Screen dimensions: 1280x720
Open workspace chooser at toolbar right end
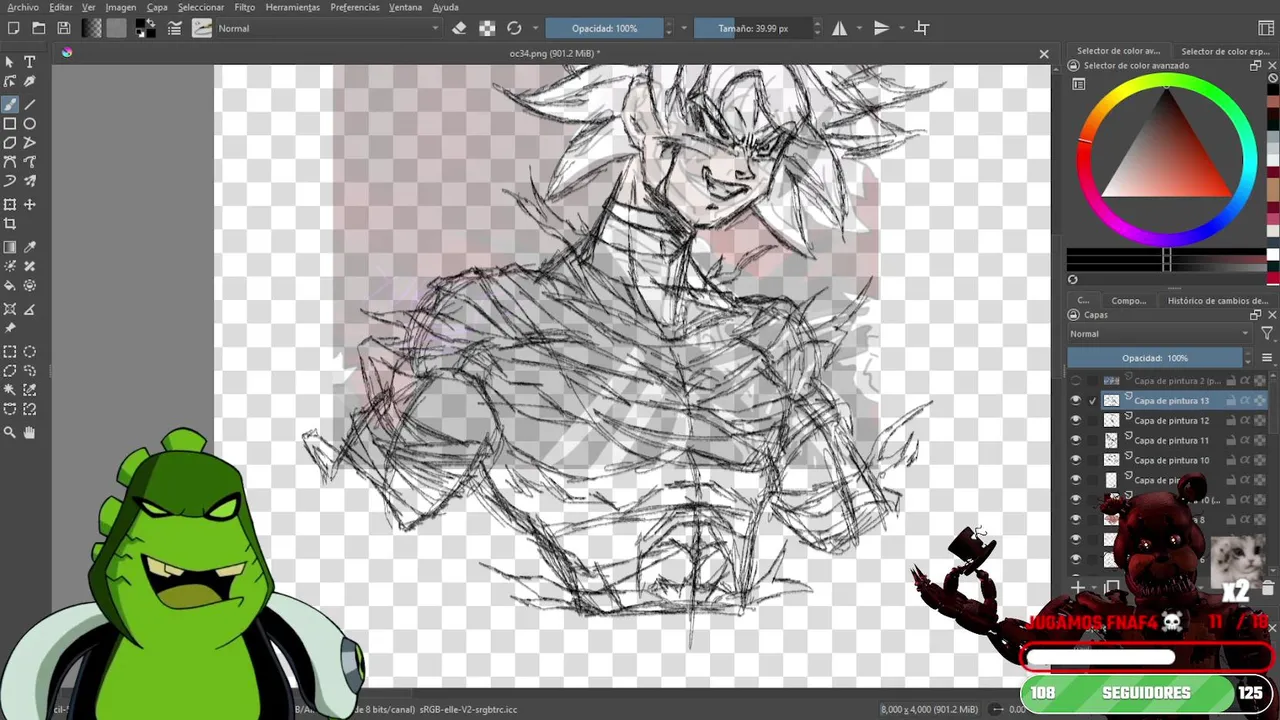1266,28
